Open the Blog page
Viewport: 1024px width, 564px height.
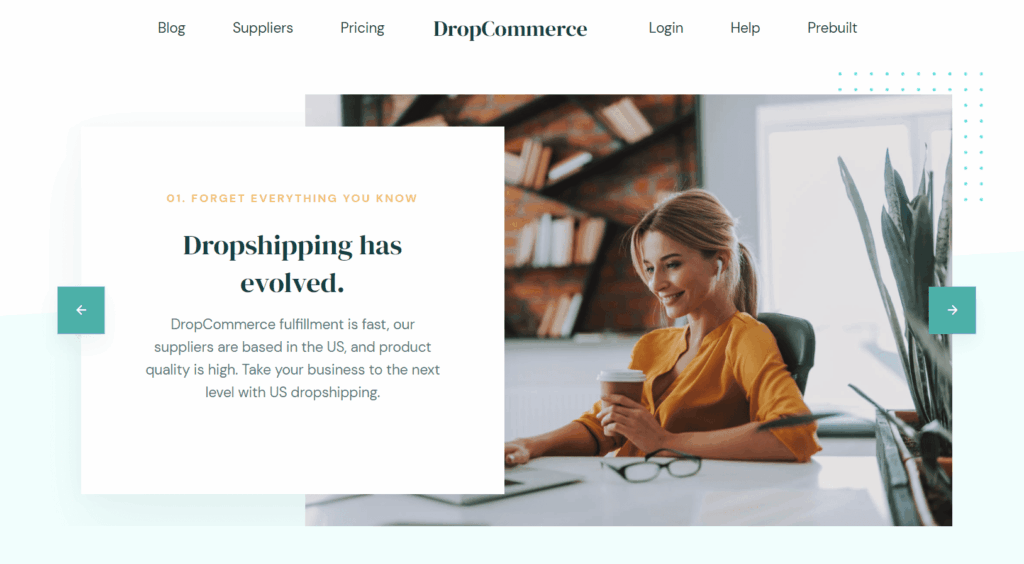(x=171, y=28)
